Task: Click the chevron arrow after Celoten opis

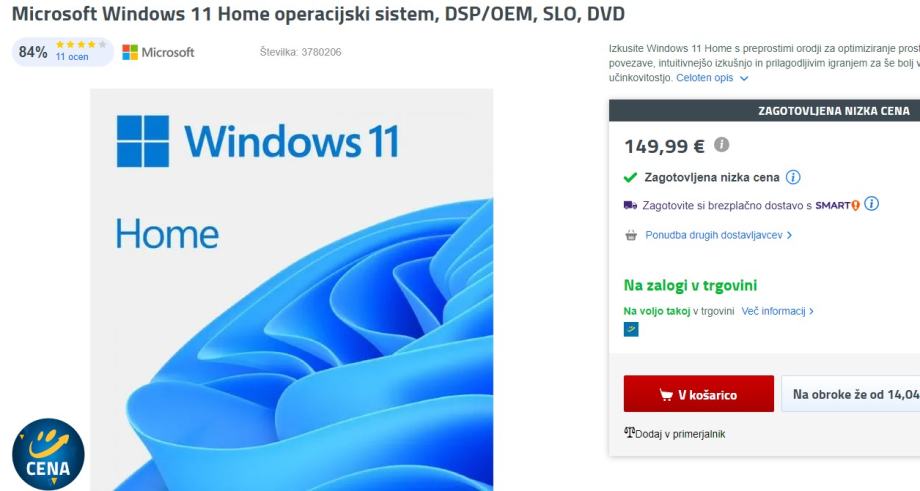Action: [x=744, y=79]
